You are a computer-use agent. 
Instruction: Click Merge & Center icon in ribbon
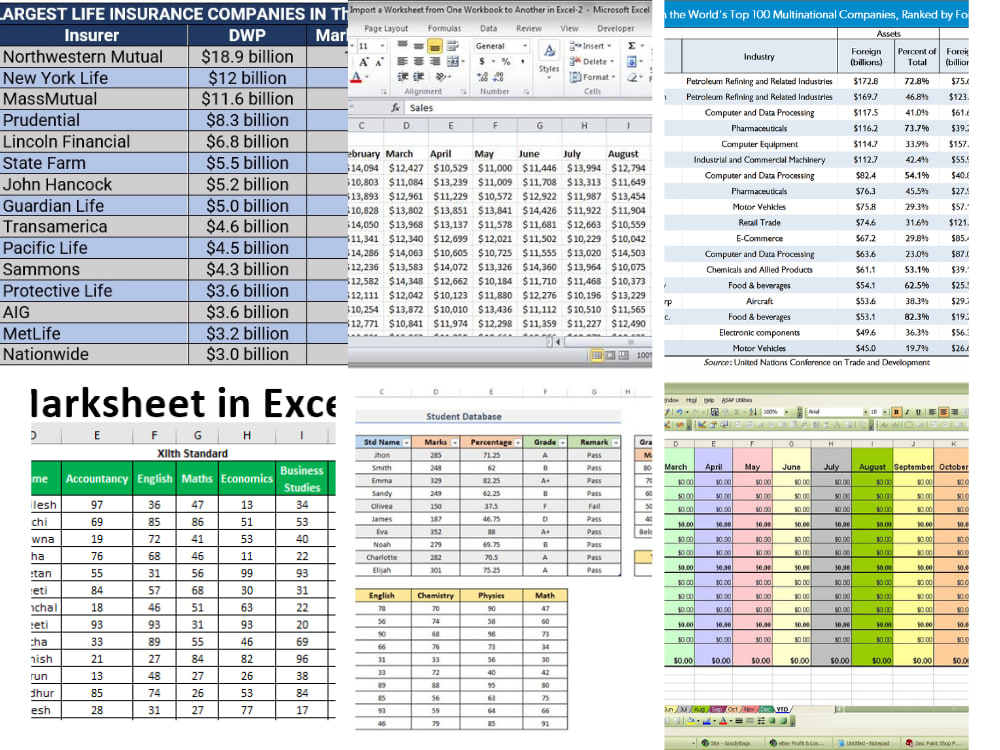[455, 61]
